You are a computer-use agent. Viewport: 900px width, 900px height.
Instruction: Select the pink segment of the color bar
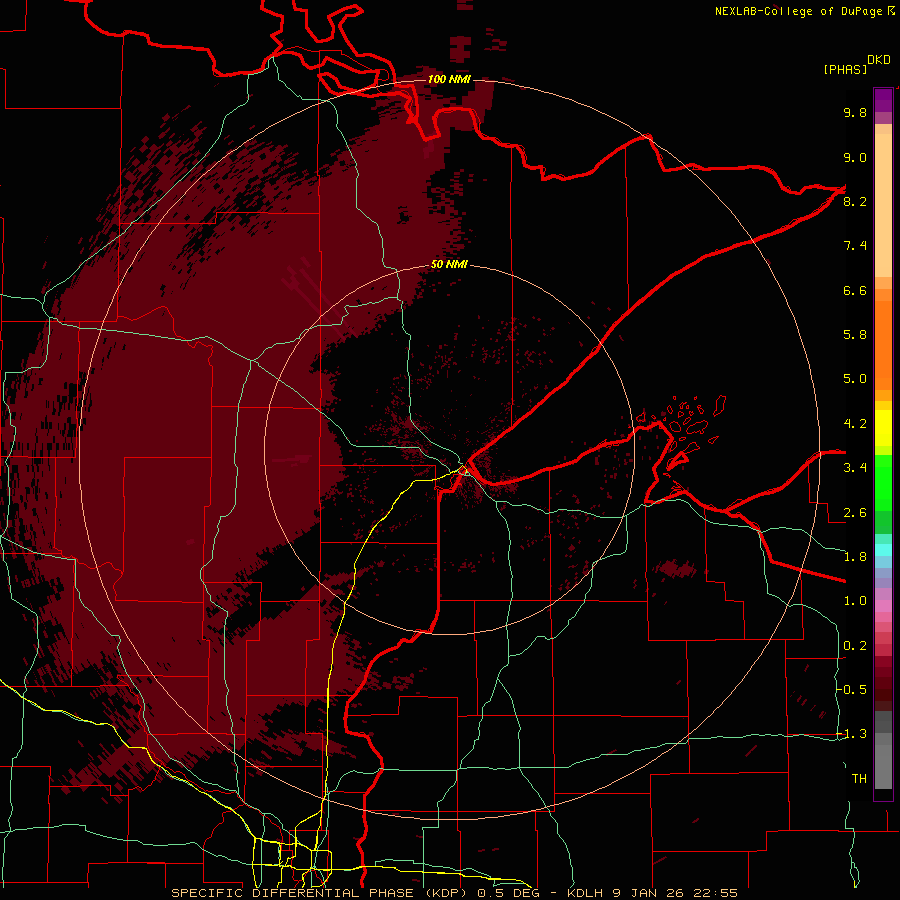(x=883, y=606)
